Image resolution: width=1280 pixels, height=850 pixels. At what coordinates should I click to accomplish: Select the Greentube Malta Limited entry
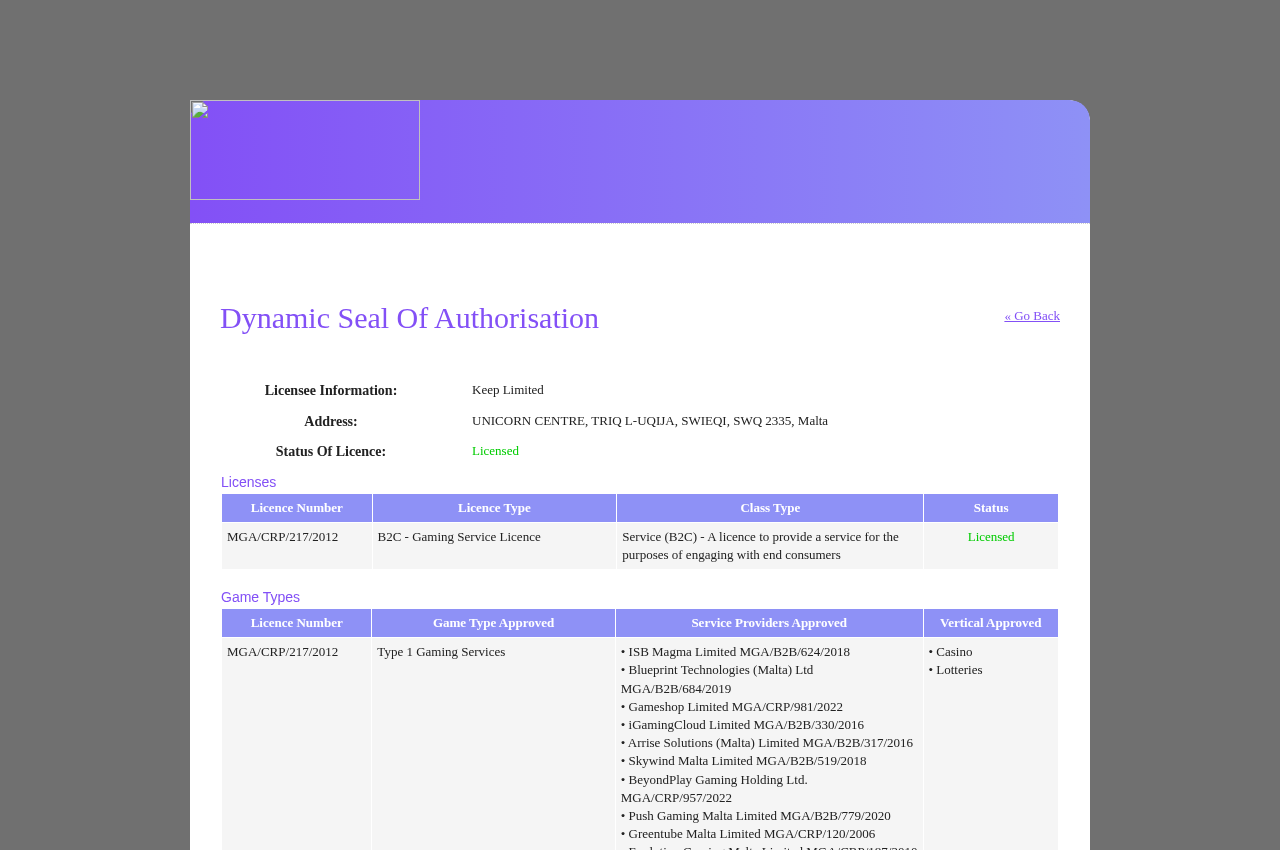coord(748,834)
